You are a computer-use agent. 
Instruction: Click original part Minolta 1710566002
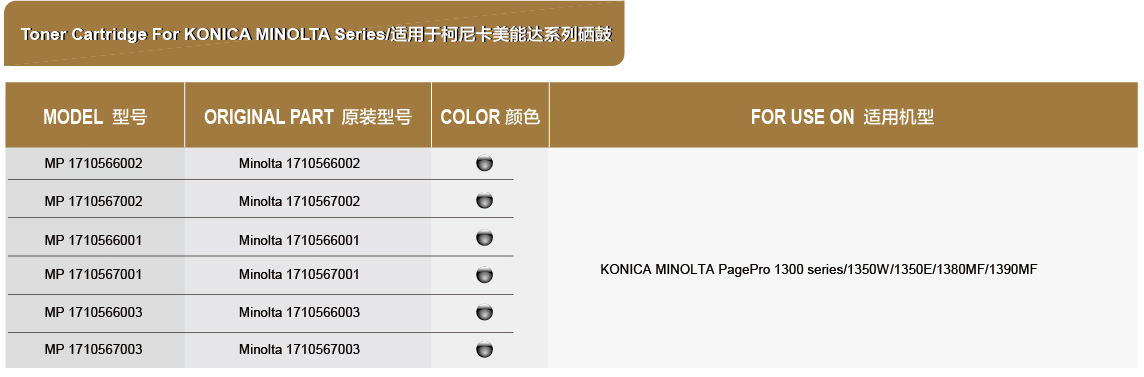point(299,163)
